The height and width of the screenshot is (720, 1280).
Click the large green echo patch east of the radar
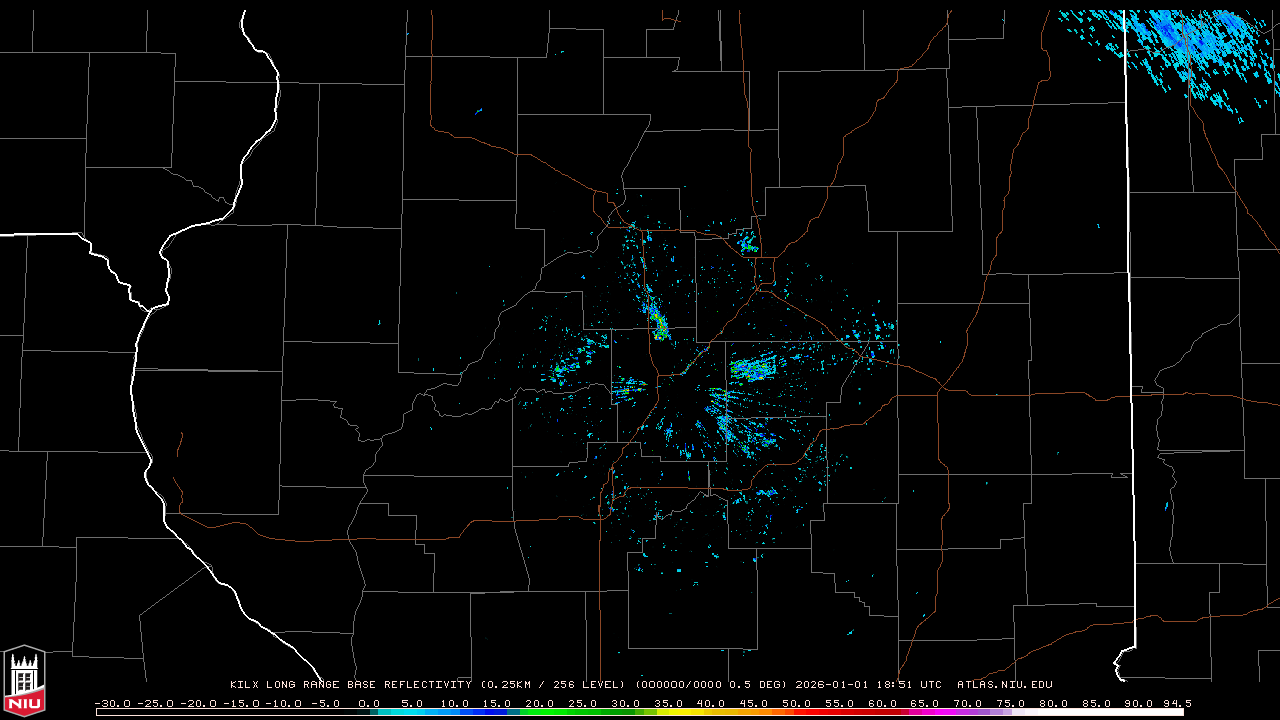[752, 369]
